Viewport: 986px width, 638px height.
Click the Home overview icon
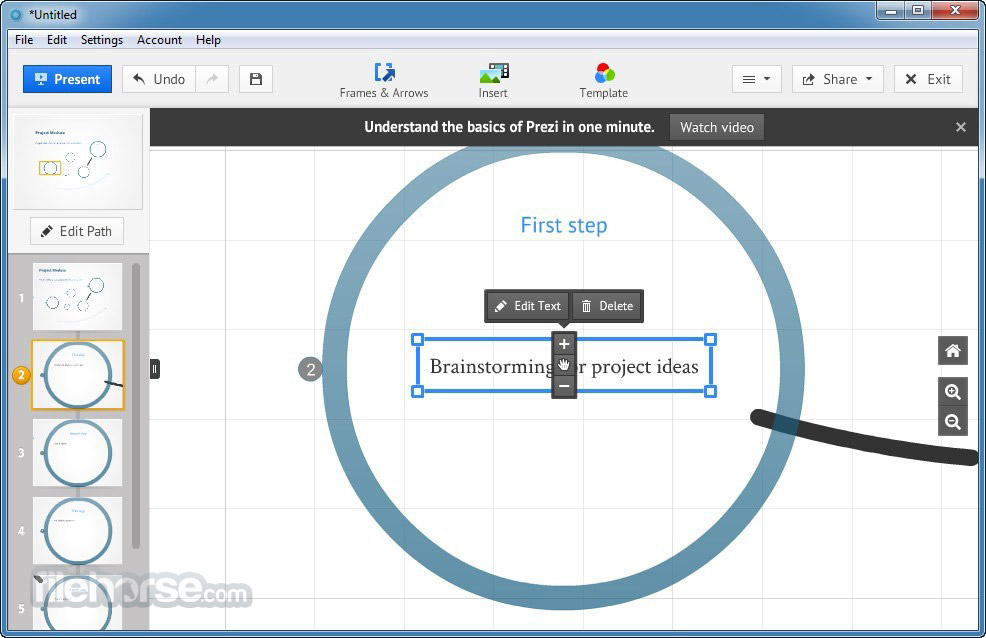click(x=953, y=351)
